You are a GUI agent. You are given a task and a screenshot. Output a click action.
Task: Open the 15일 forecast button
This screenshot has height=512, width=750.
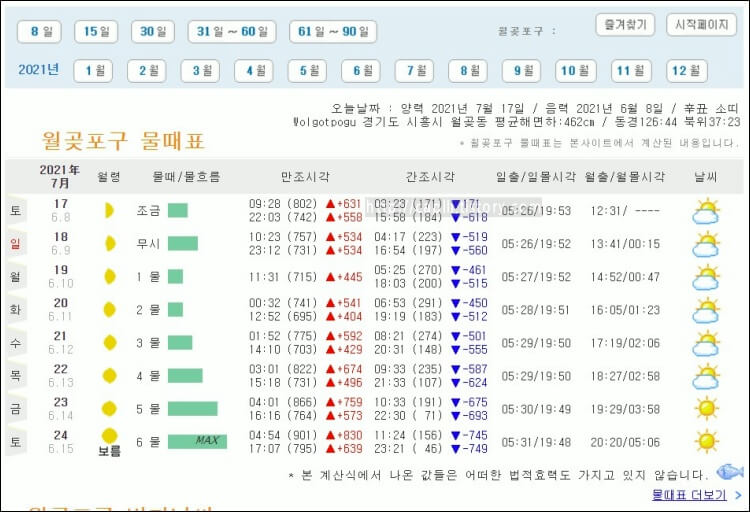[x=96, y=32]
